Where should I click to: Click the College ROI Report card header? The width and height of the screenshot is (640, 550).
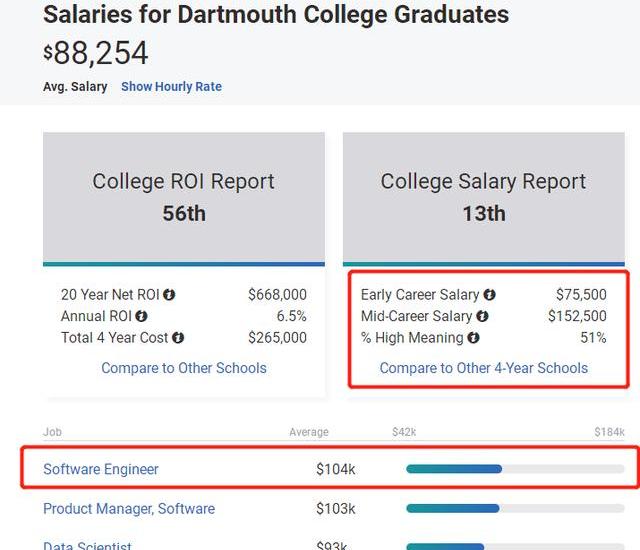[x=184, y=196]
